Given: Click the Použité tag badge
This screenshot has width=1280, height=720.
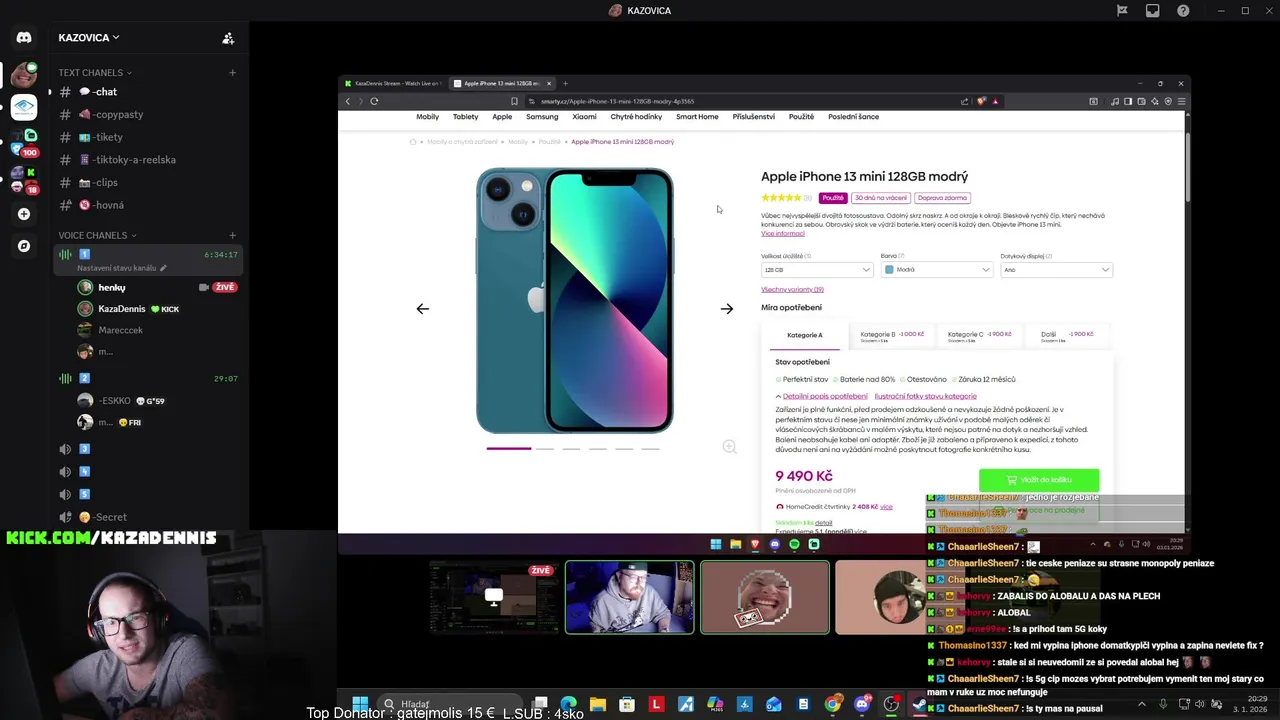Looking at the screenshot, I should click(833, 198).
